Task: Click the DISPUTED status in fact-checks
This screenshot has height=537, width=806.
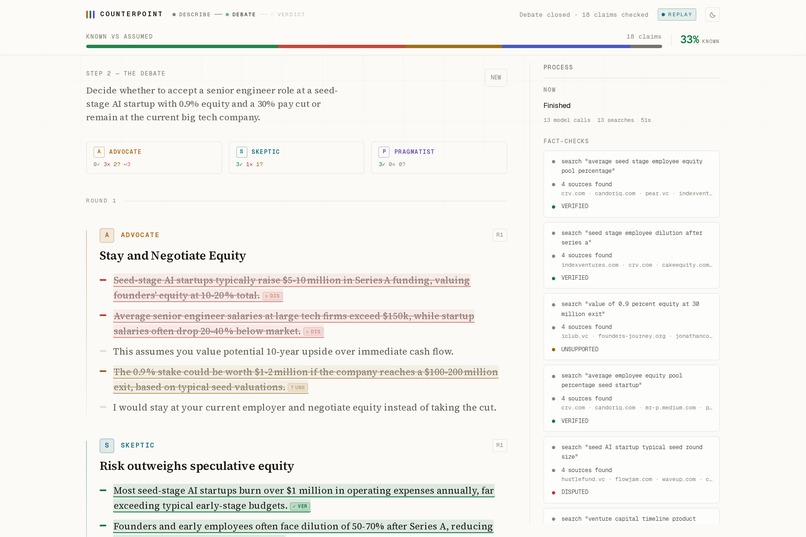Action: 574,492
